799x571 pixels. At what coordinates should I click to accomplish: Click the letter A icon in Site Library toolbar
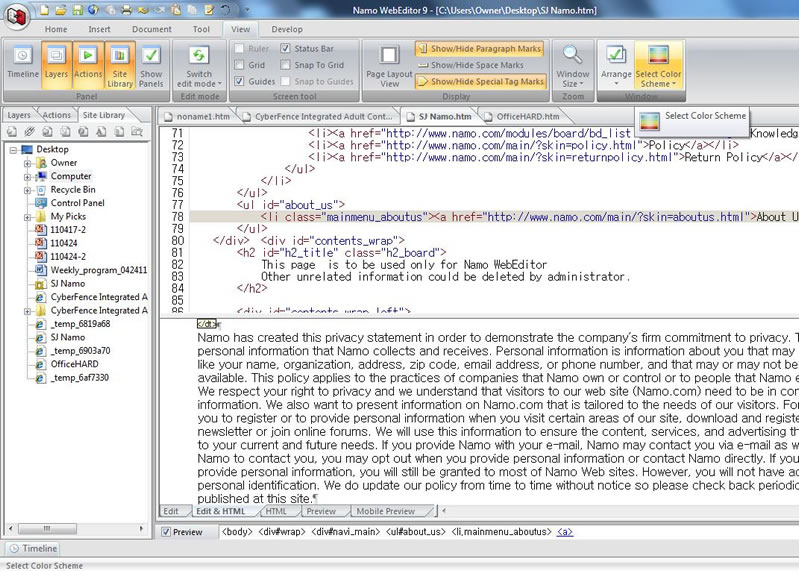point(101,132)
